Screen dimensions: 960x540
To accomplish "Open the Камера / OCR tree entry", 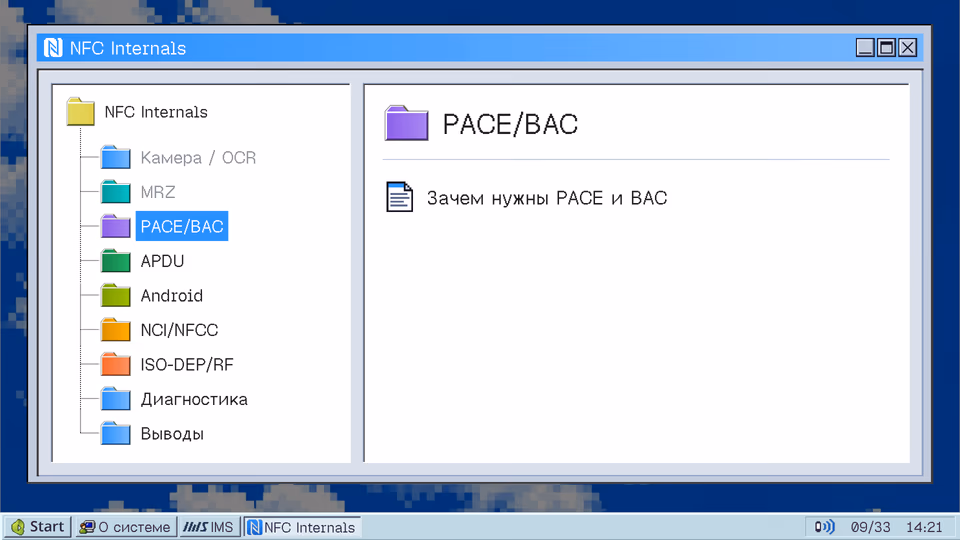I will (x=198, y=158).
